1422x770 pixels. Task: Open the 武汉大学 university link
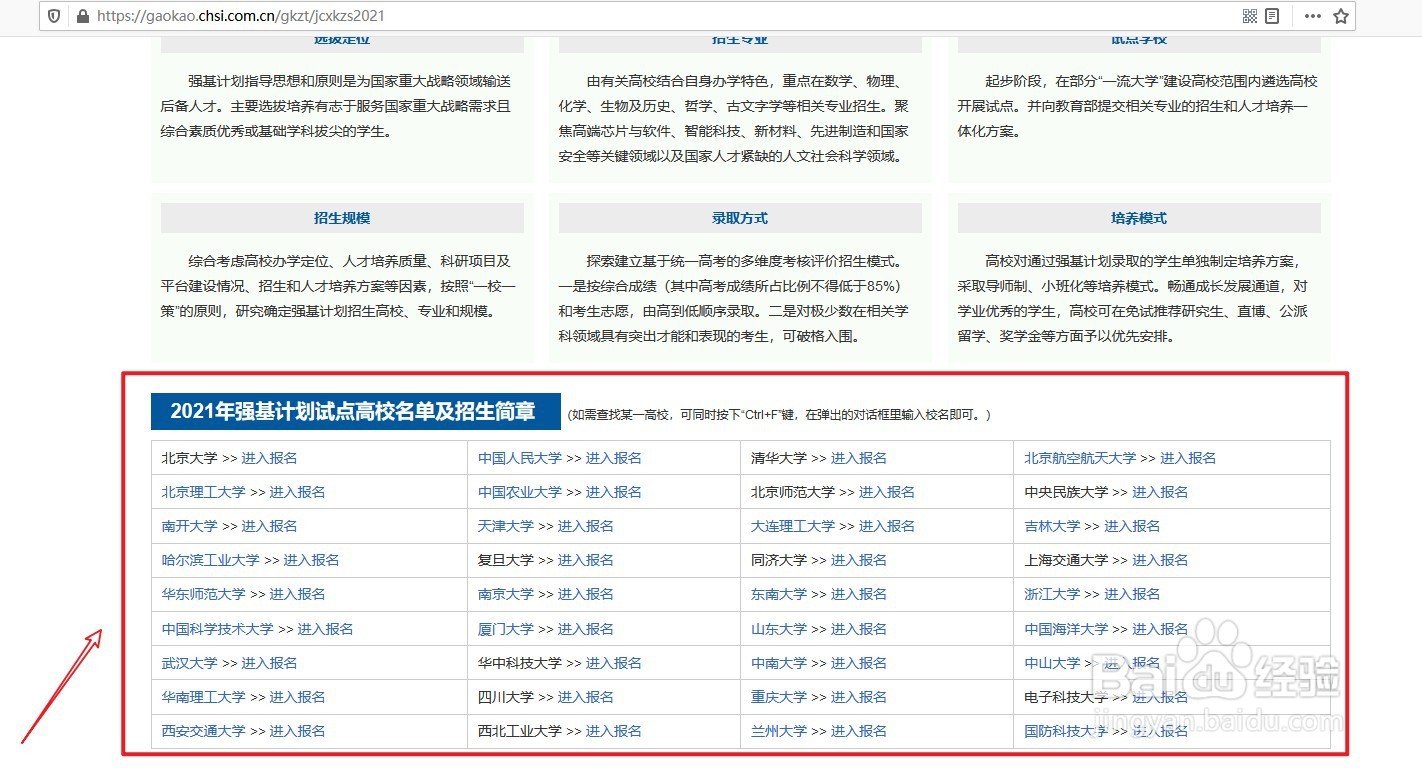pos(190,663)
